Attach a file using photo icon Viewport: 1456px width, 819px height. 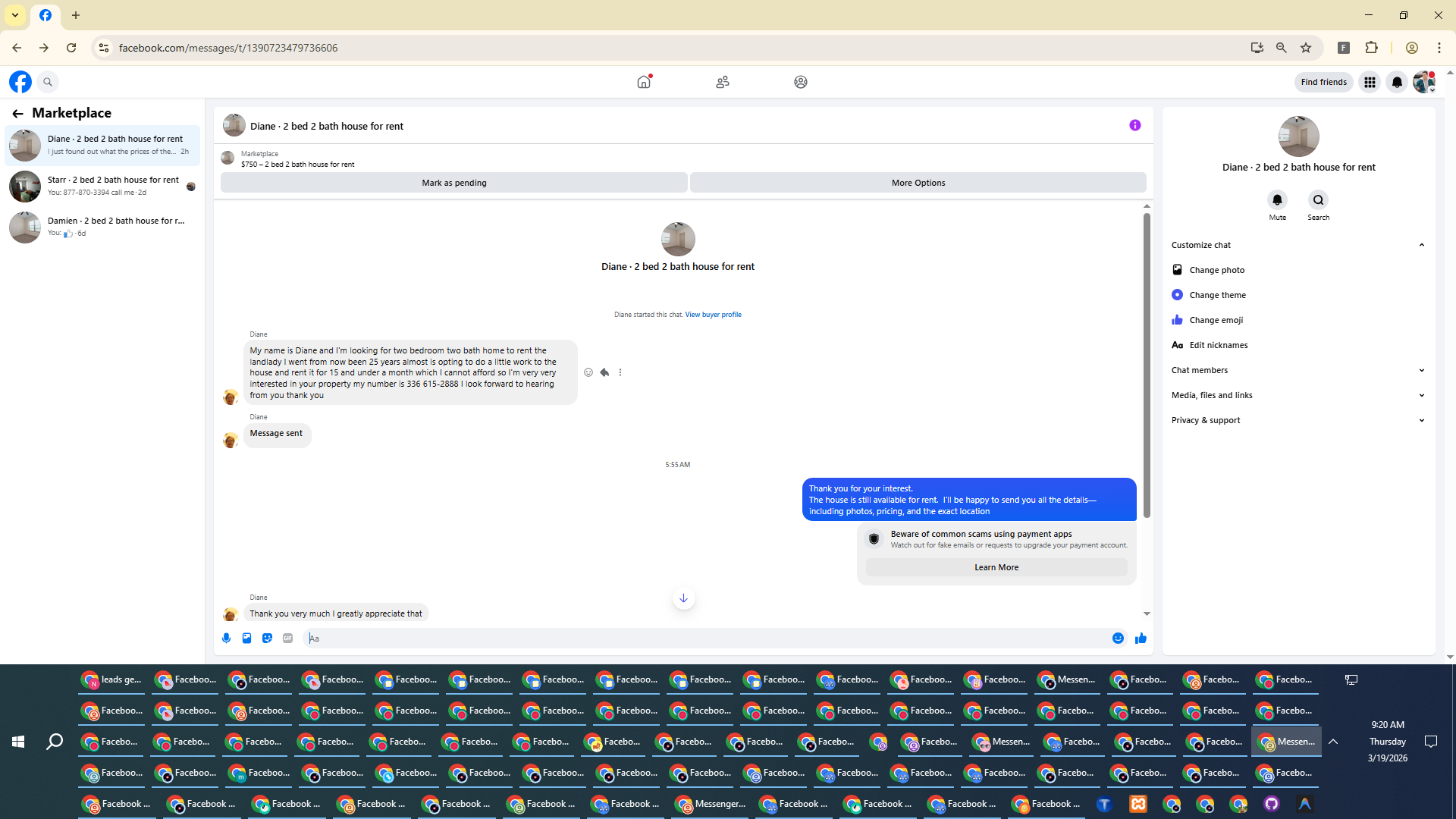point(246,639)
